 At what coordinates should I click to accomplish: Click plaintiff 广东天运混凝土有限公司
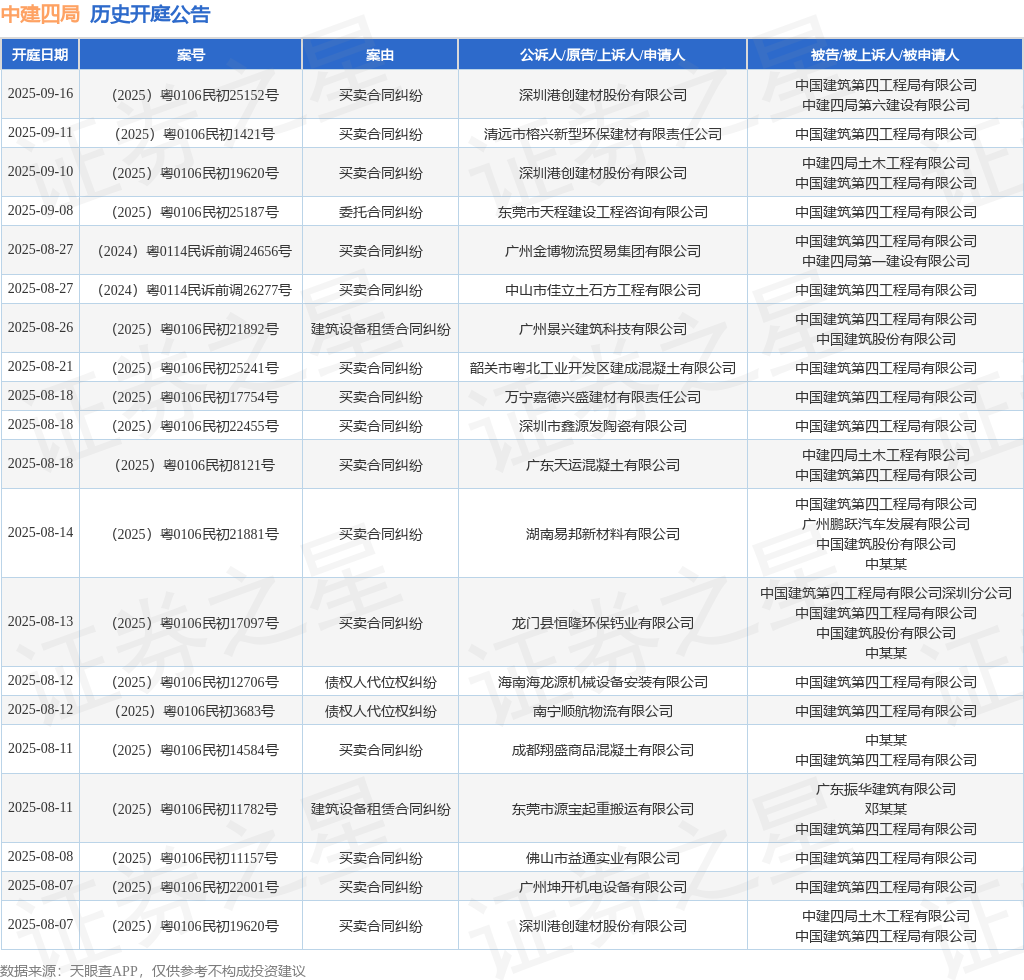[x=603, y=466]
